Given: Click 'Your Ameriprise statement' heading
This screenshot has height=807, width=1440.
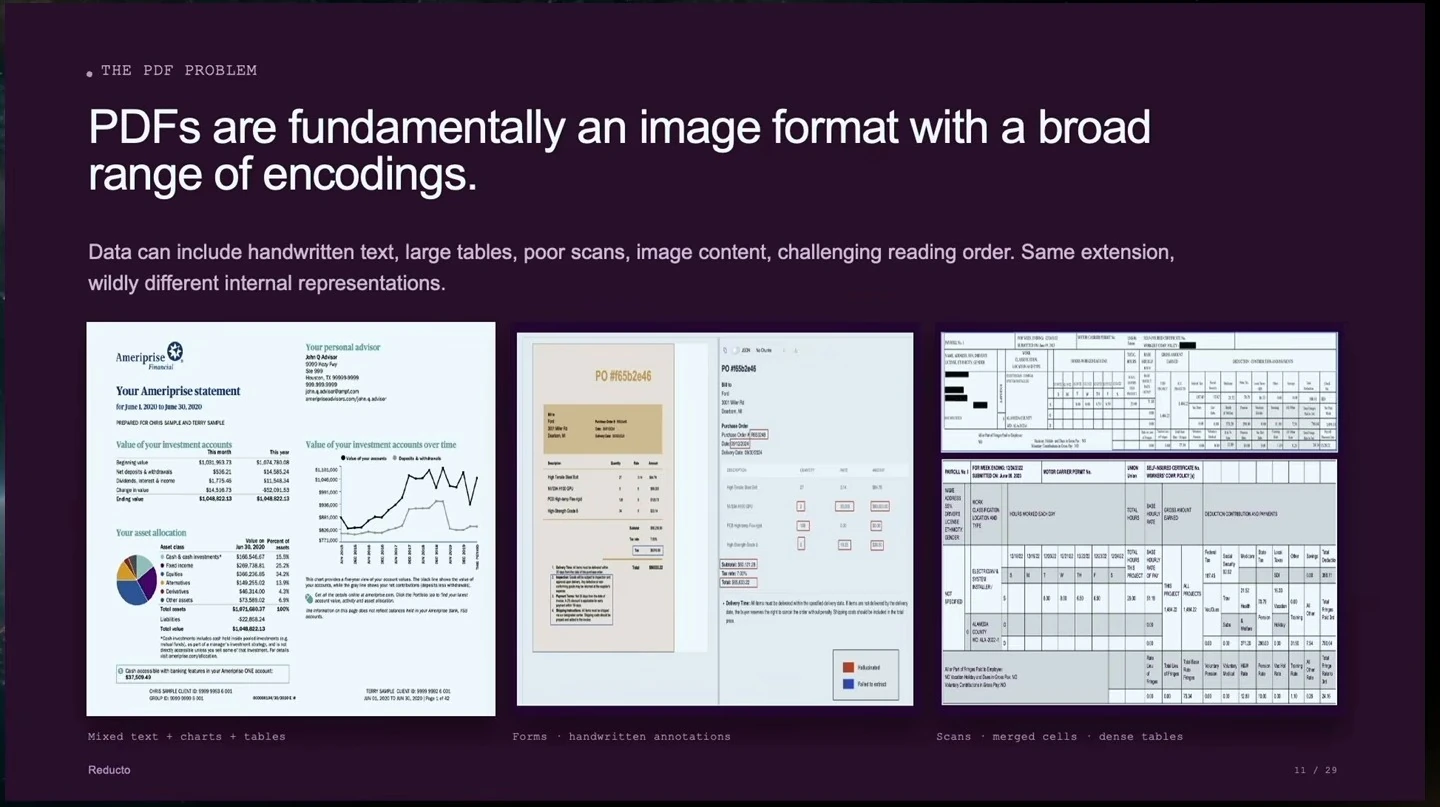Looking at the screenshot, I should pos(178,391).
